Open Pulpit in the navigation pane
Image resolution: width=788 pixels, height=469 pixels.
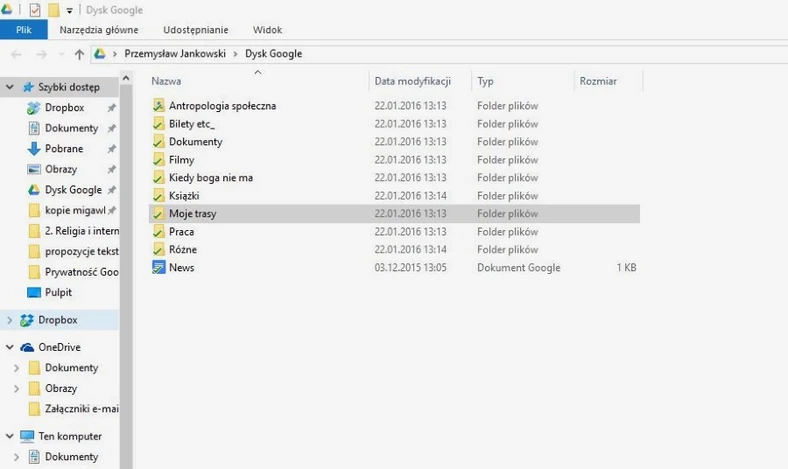[x=58, y=293]
